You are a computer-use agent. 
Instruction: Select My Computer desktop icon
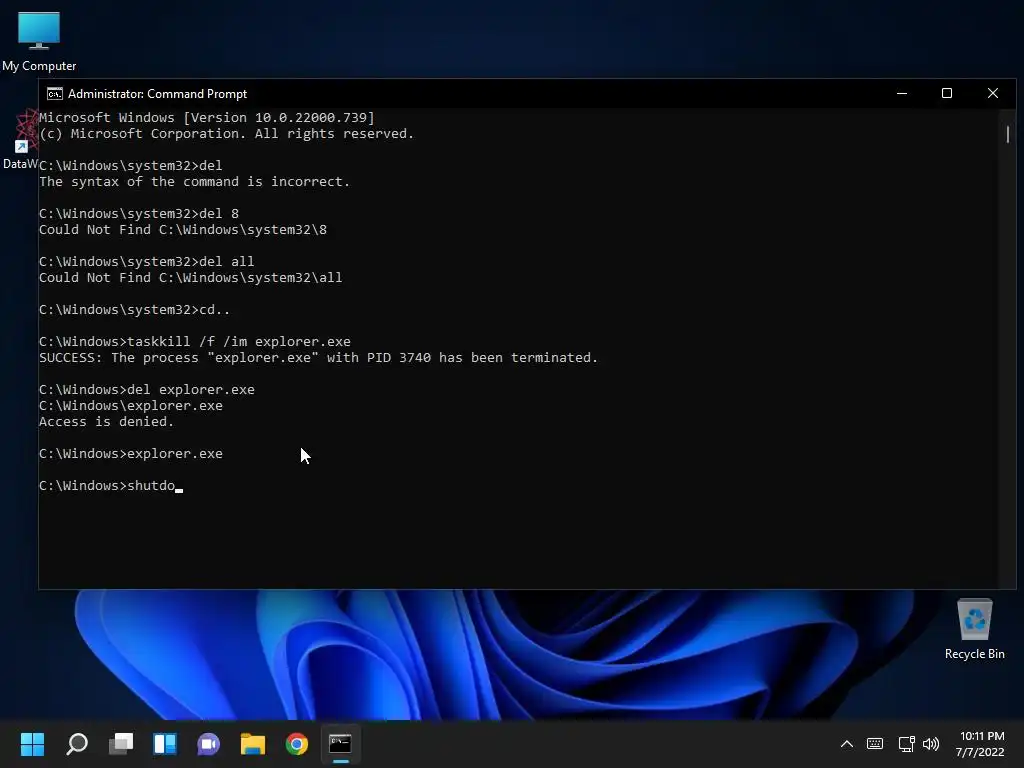tap(39, 40)
